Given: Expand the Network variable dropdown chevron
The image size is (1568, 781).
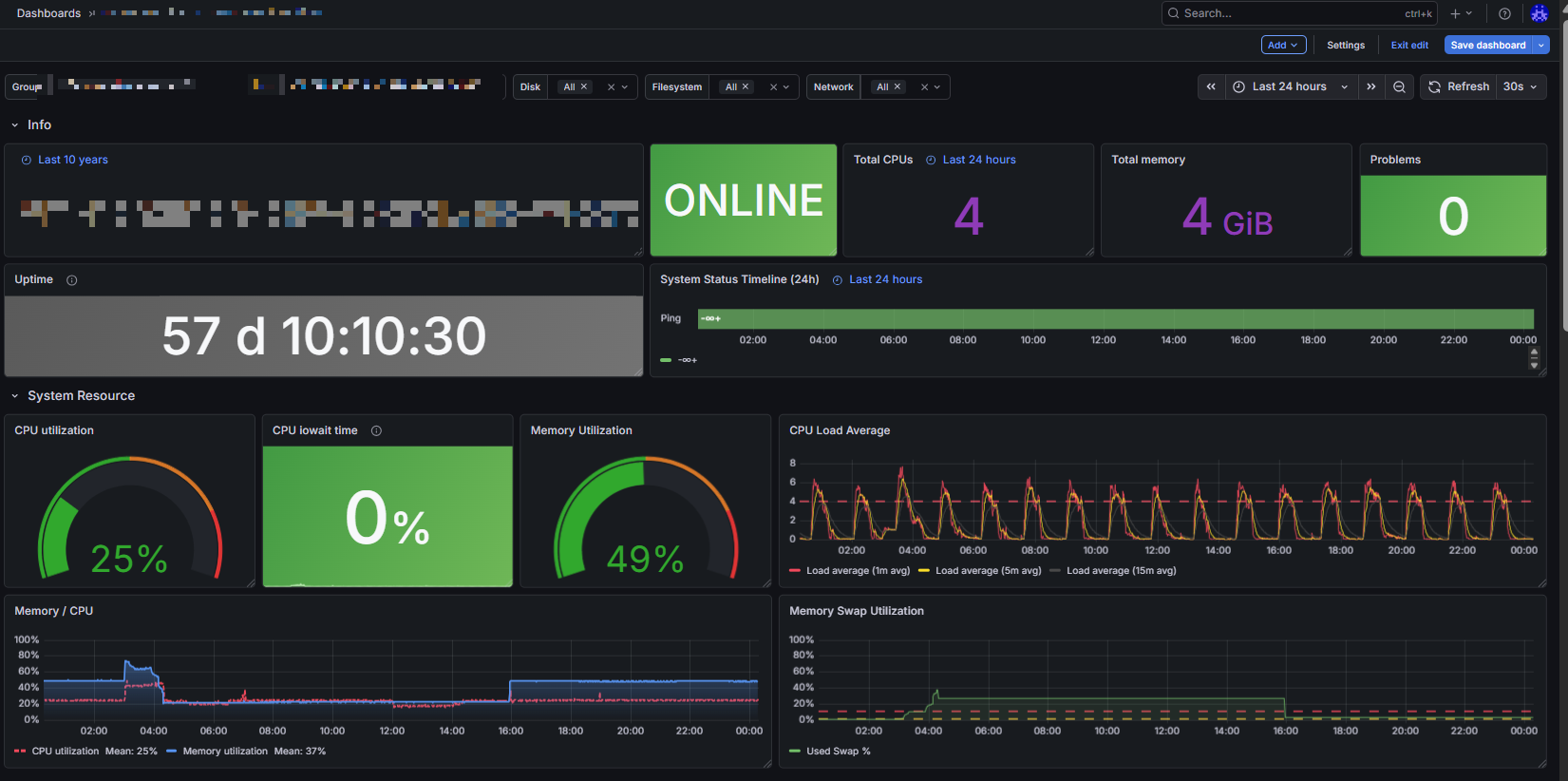Looking at the screenshot, I should (x=937, y=87).
